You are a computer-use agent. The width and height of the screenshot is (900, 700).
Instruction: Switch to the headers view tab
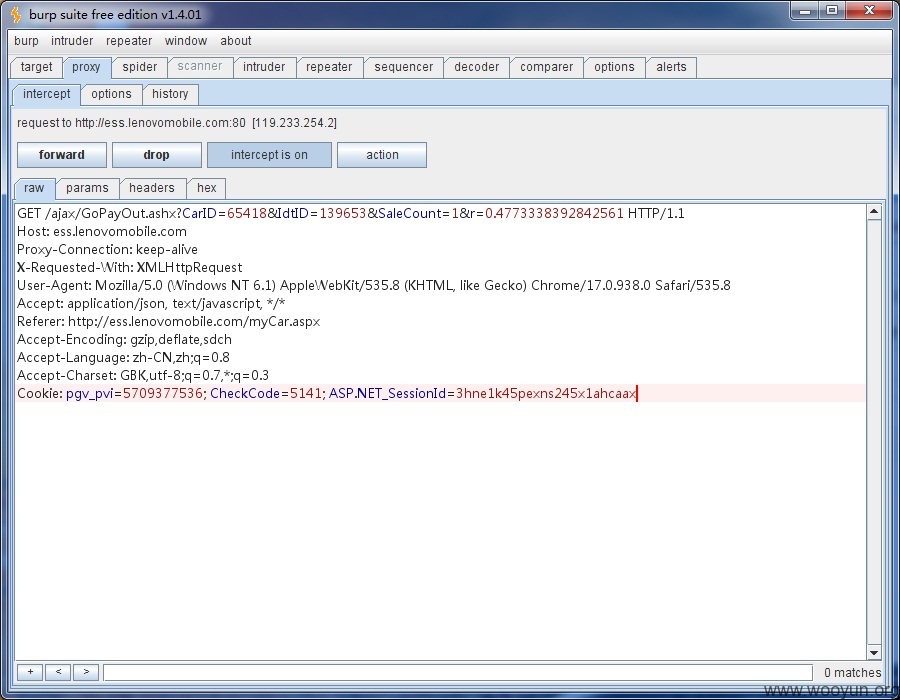tap(152, 188)
